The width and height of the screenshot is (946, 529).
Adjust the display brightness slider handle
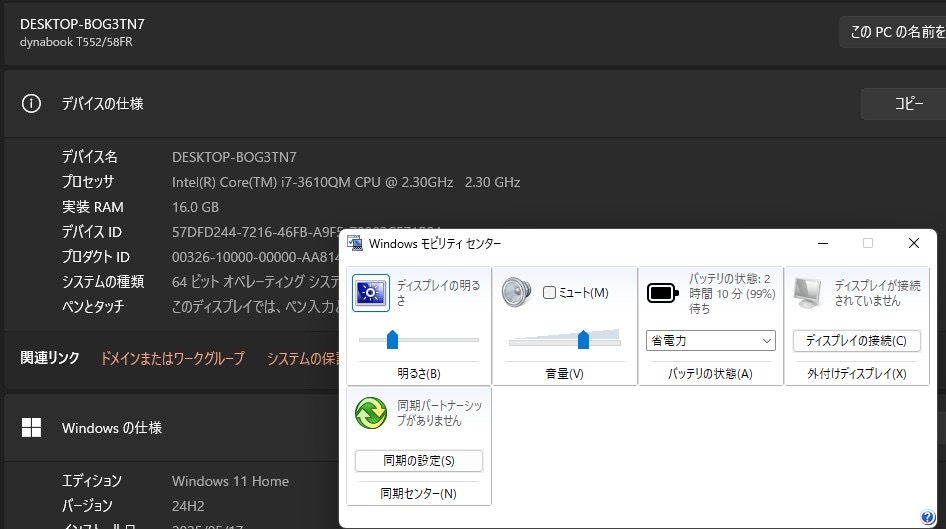coord(392,340)
